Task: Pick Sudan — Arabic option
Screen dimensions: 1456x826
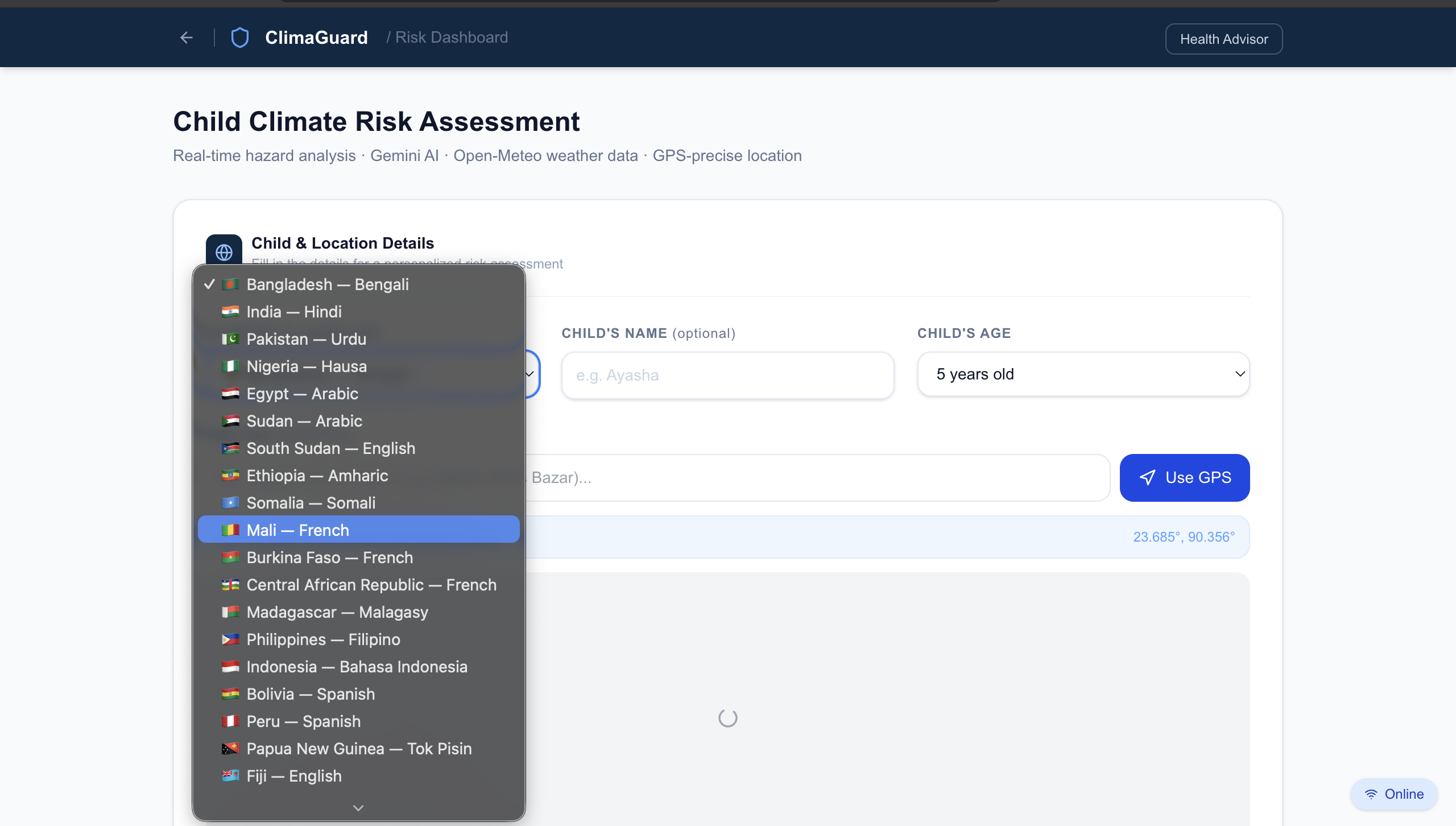Action: pyautogui.click(x=358, y=421)
